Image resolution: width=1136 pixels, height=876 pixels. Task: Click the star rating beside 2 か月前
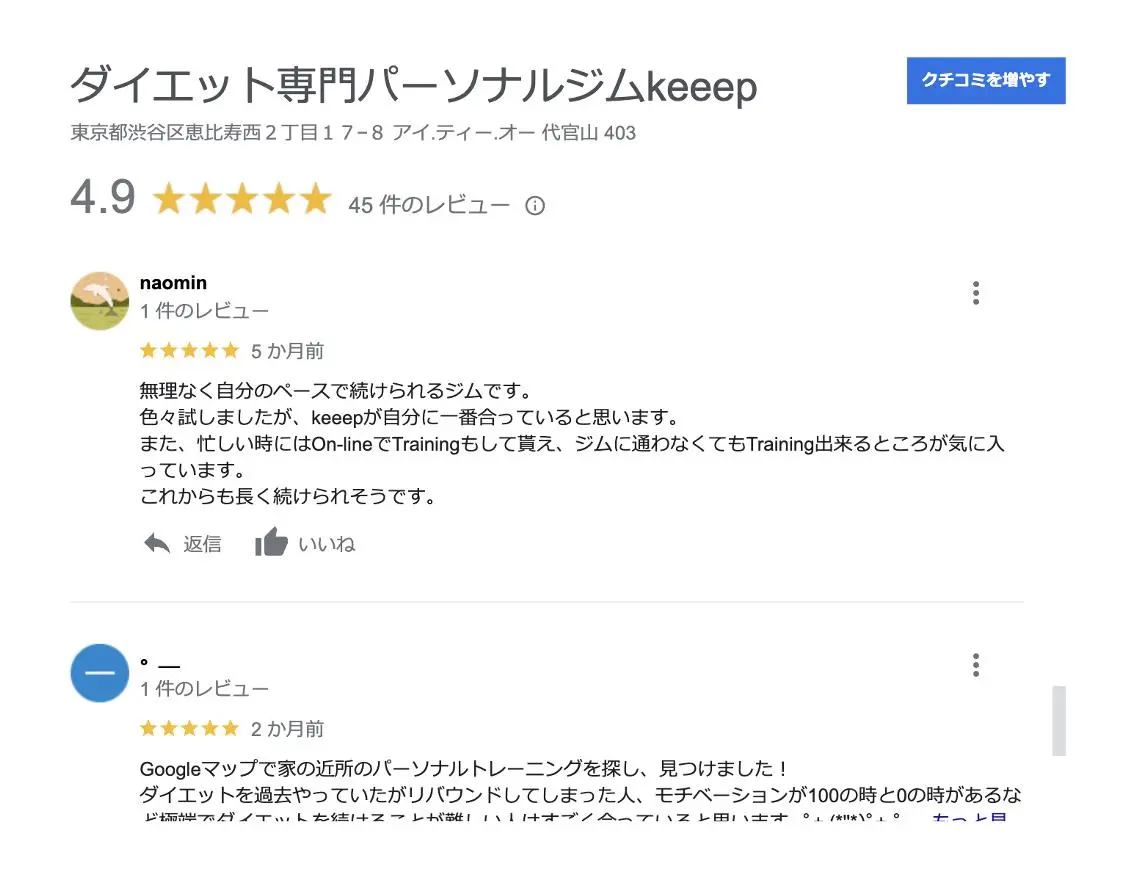pyautogui.click(x=189, y=728)
